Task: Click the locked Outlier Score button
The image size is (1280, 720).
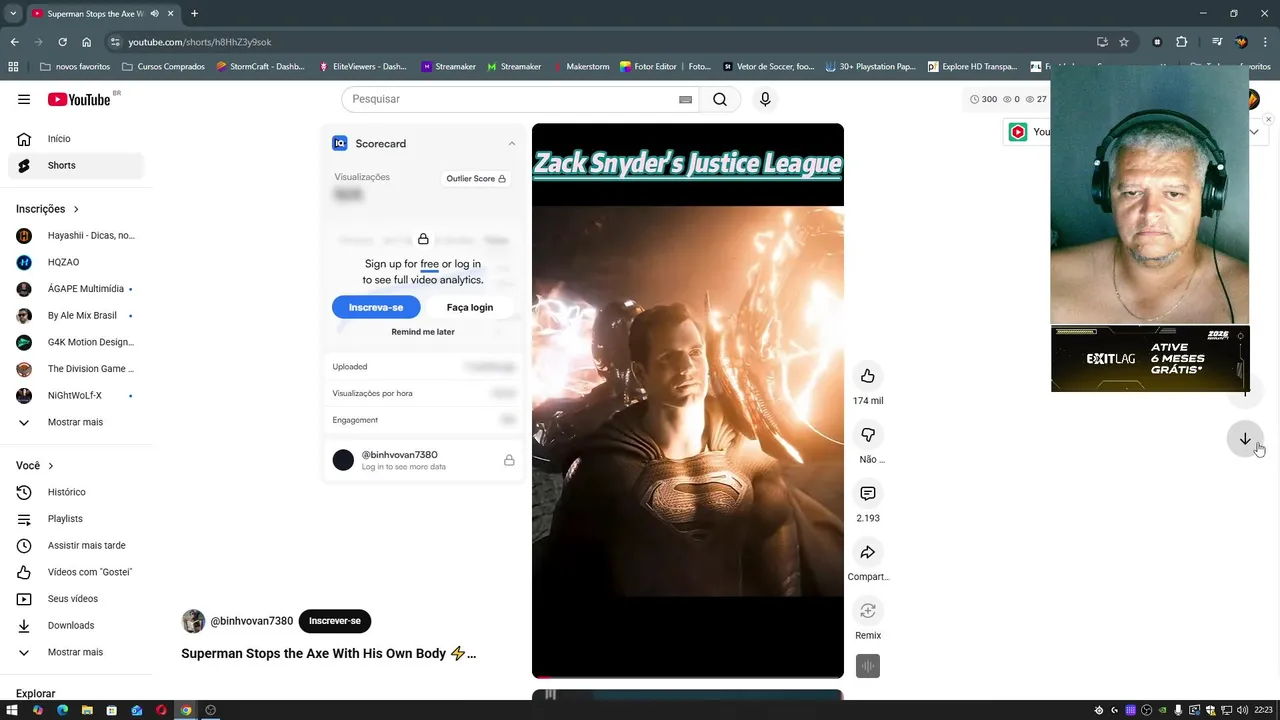Action: point(476,179)
